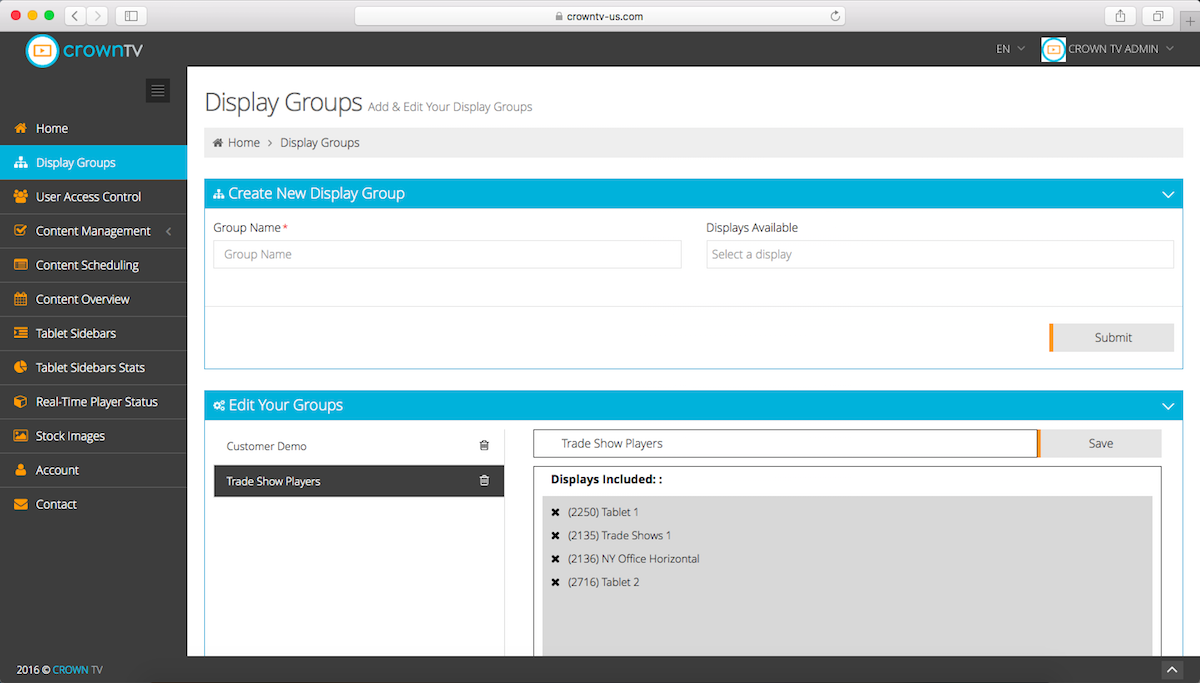Click into the Group Name field

coord(447,255)
